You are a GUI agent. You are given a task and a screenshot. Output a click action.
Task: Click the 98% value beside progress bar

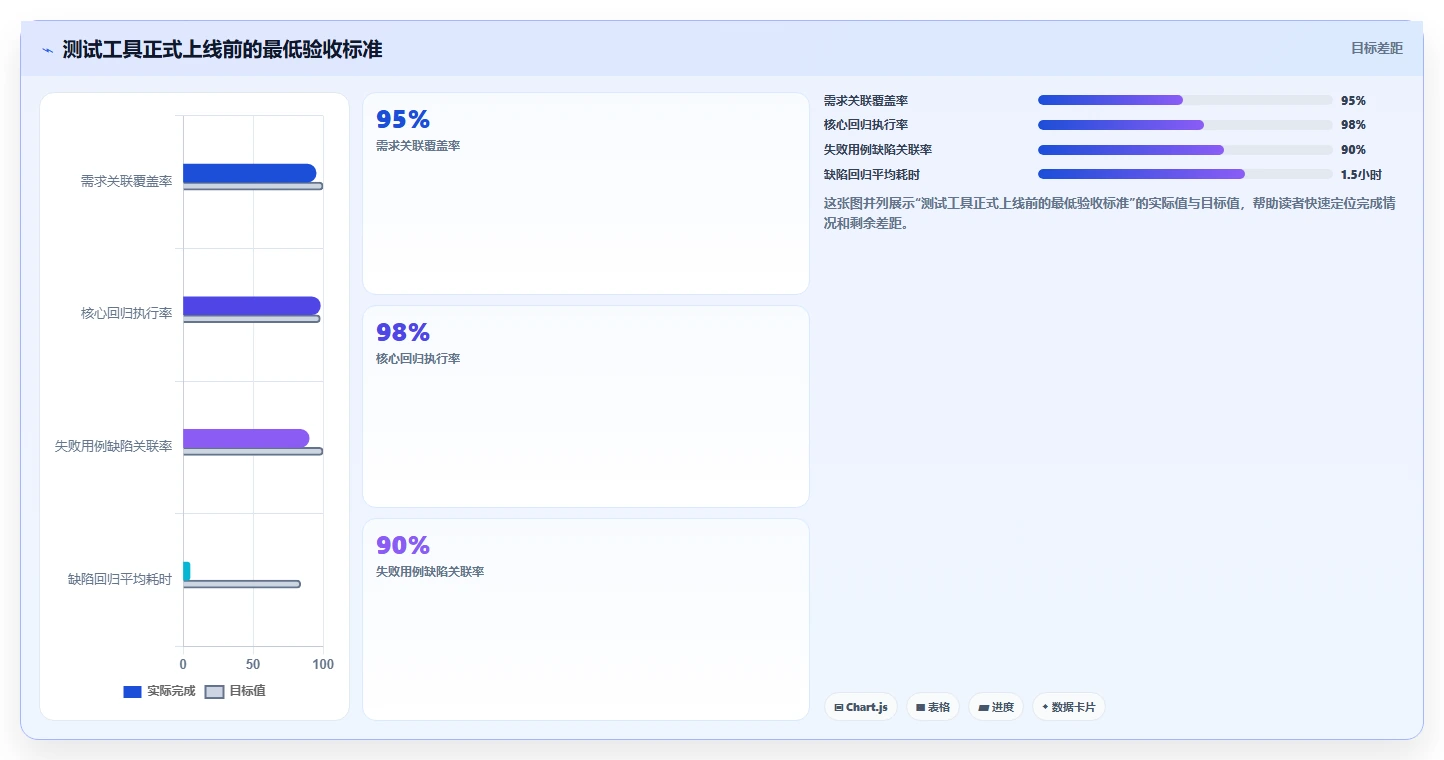pos(1353,125)
